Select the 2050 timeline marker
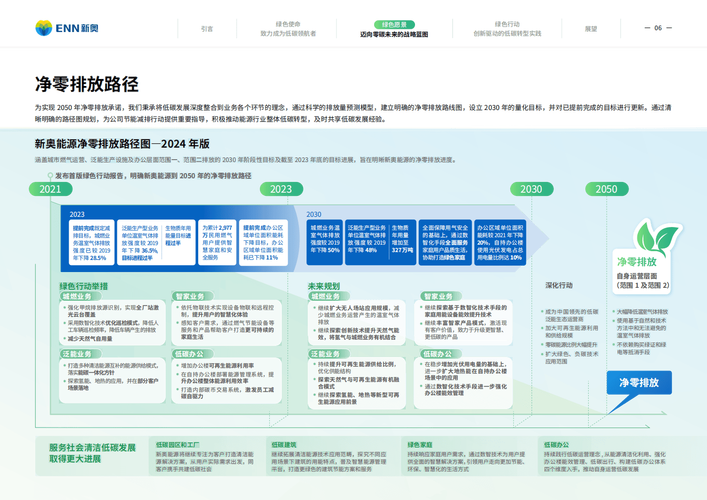 coord(607,189)
